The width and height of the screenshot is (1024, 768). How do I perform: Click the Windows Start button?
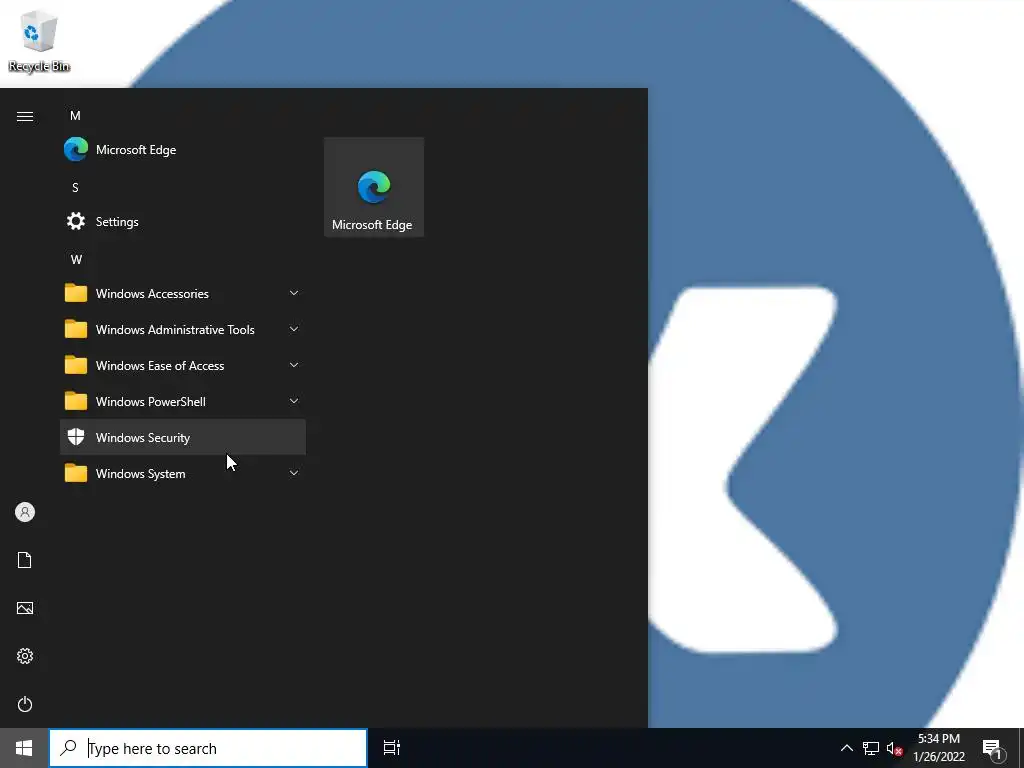(x=24, y=748)
